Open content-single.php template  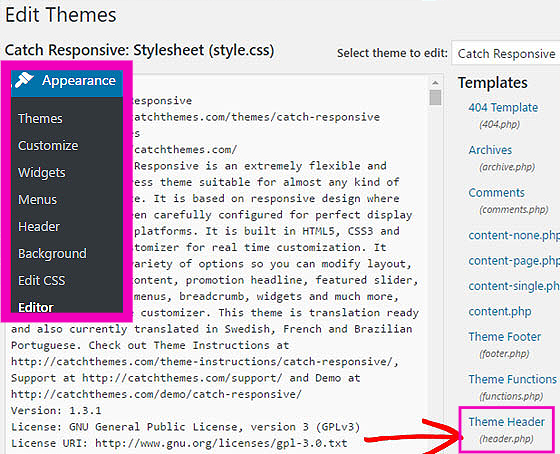514,286
